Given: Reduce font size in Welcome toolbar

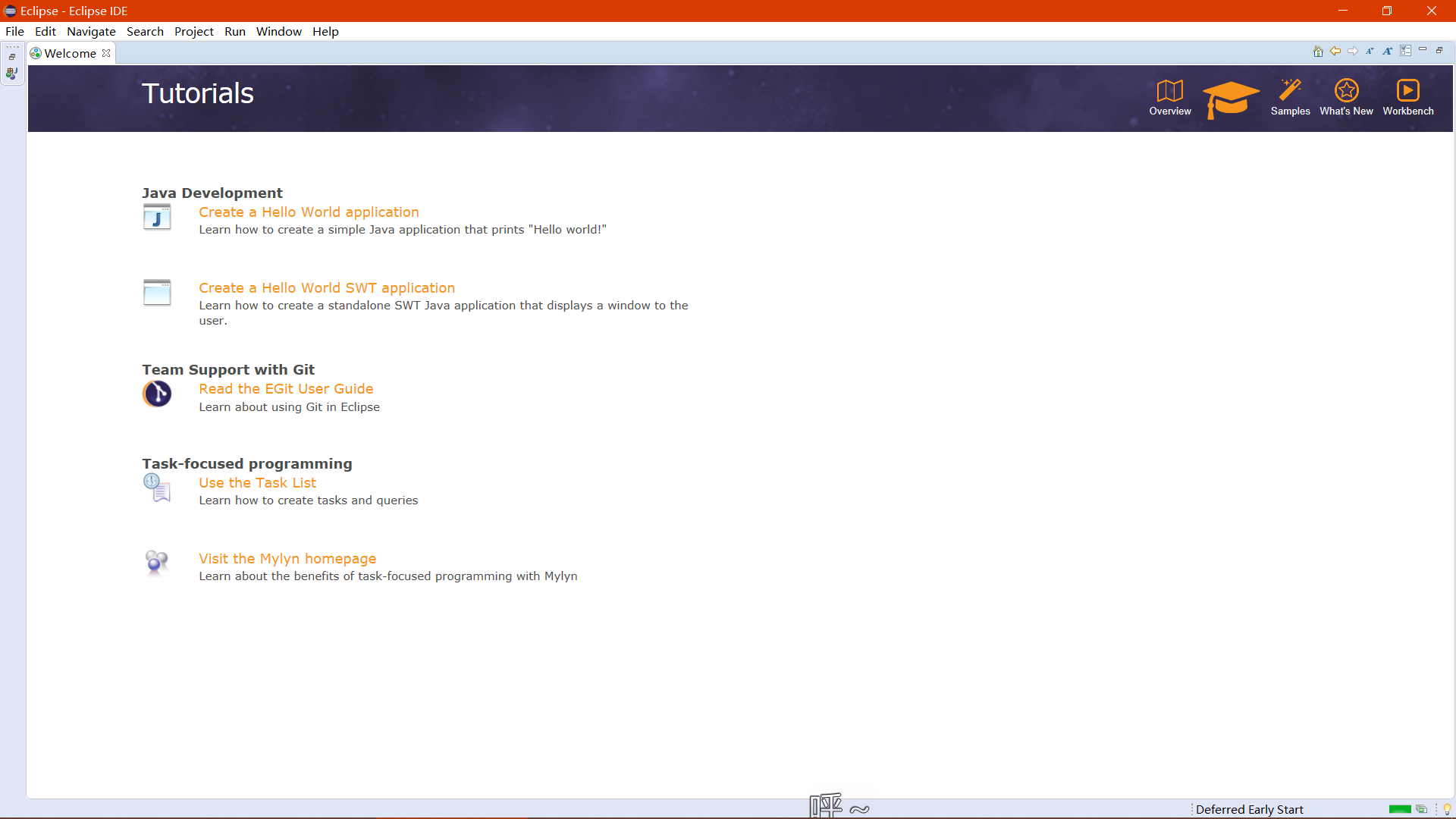Looking at the screenshot, I should tap(1370, 52).
